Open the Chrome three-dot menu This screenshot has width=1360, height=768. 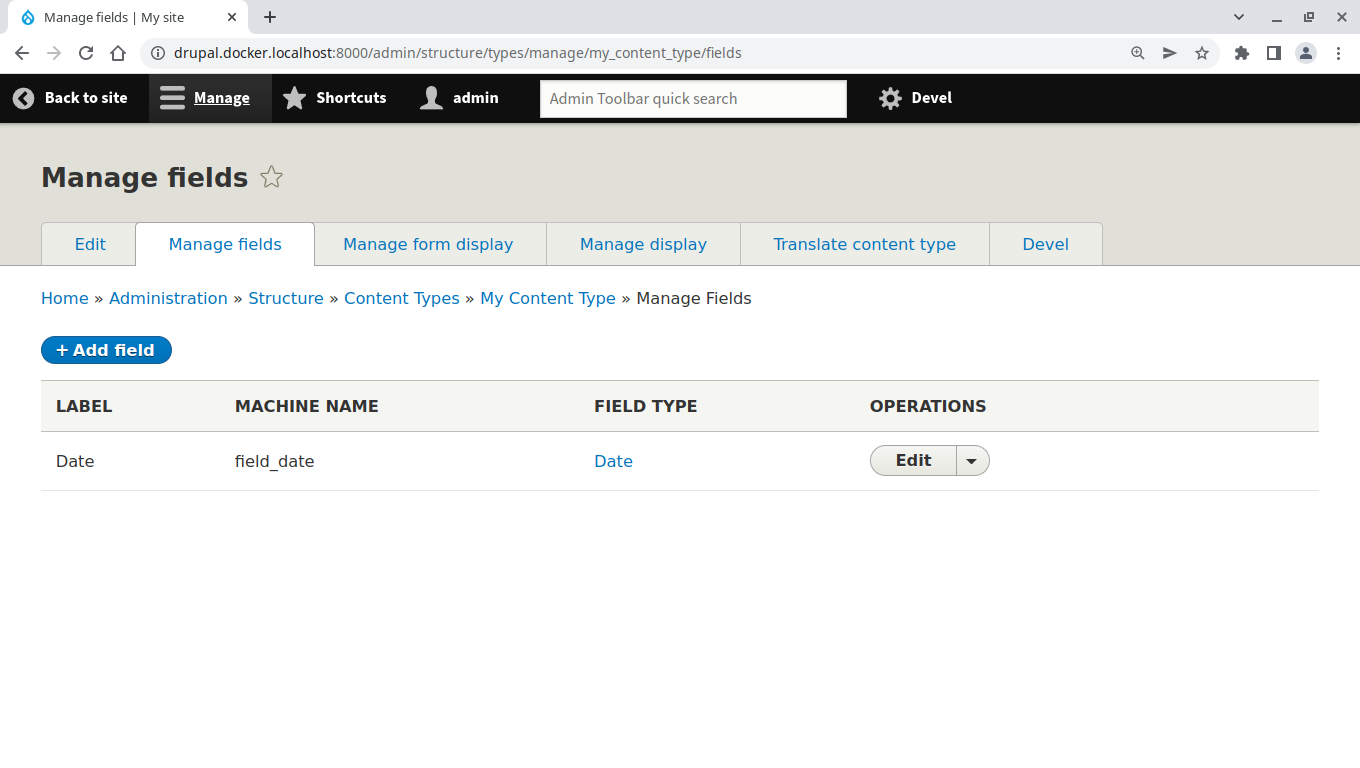pos(1338,53)
